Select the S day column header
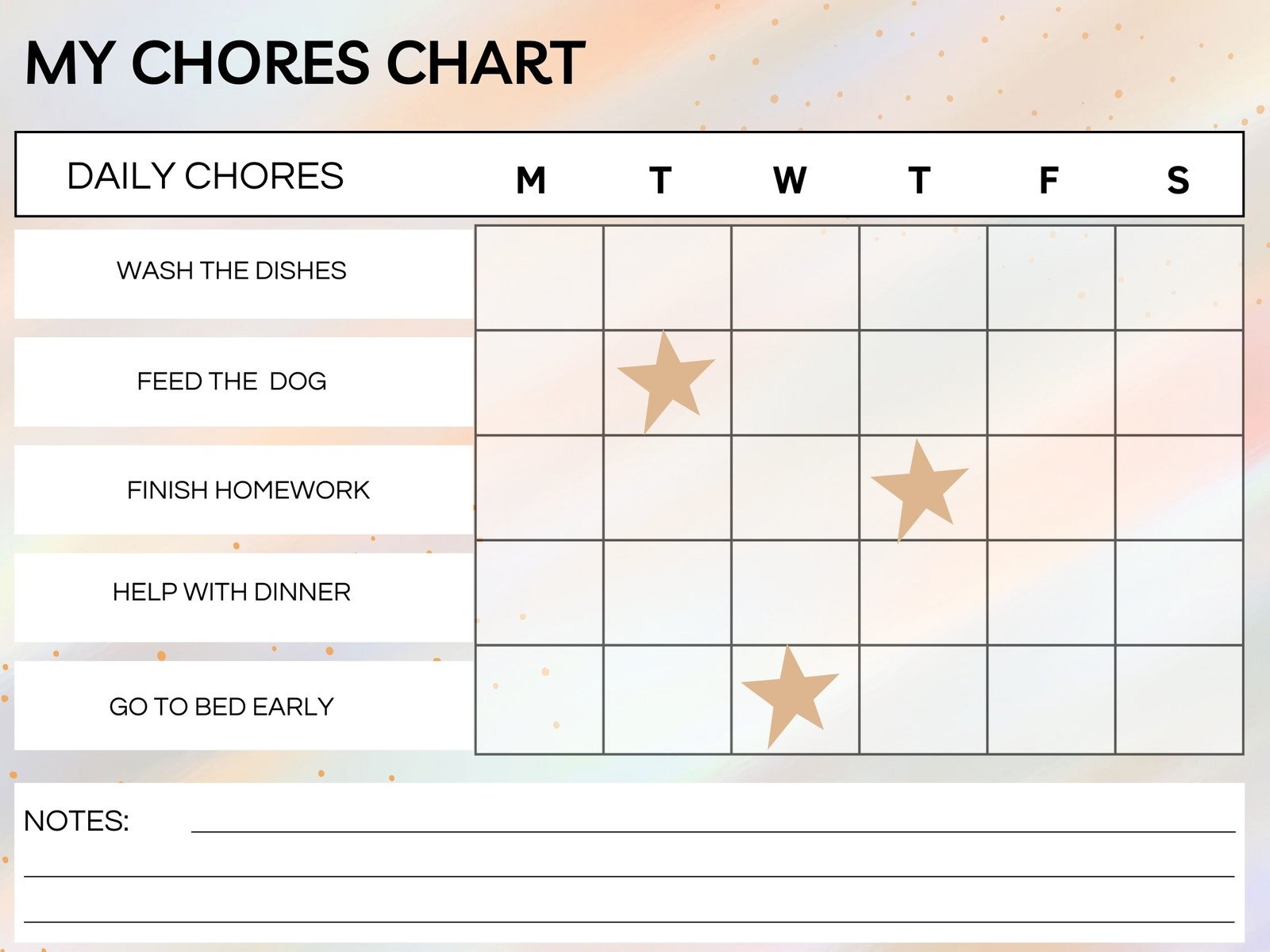This screenshot has height=952, width=1270. pos(1178,180)
